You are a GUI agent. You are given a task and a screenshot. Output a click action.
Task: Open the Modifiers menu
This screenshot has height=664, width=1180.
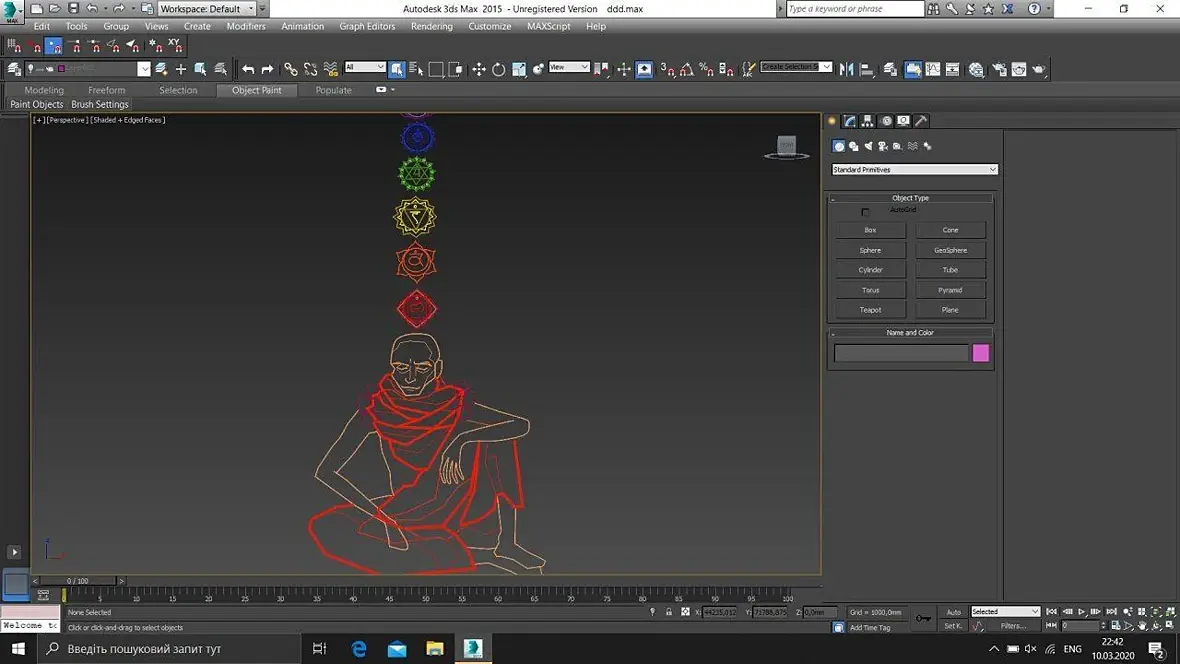click(x=245, y=26)
